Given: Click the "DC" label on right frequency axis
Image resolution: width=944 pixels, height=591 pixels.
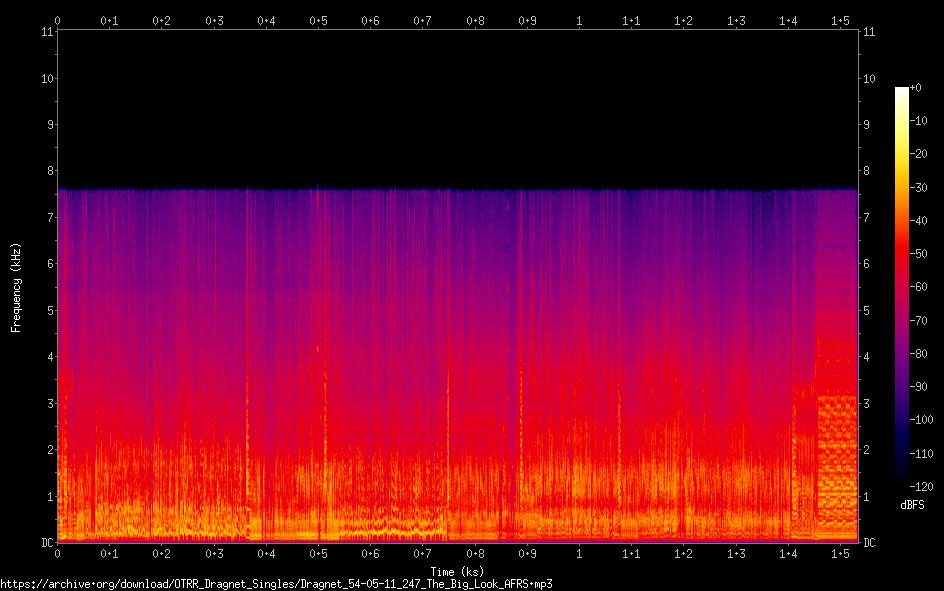Looking at the screenshot, I should click(870, 543).
